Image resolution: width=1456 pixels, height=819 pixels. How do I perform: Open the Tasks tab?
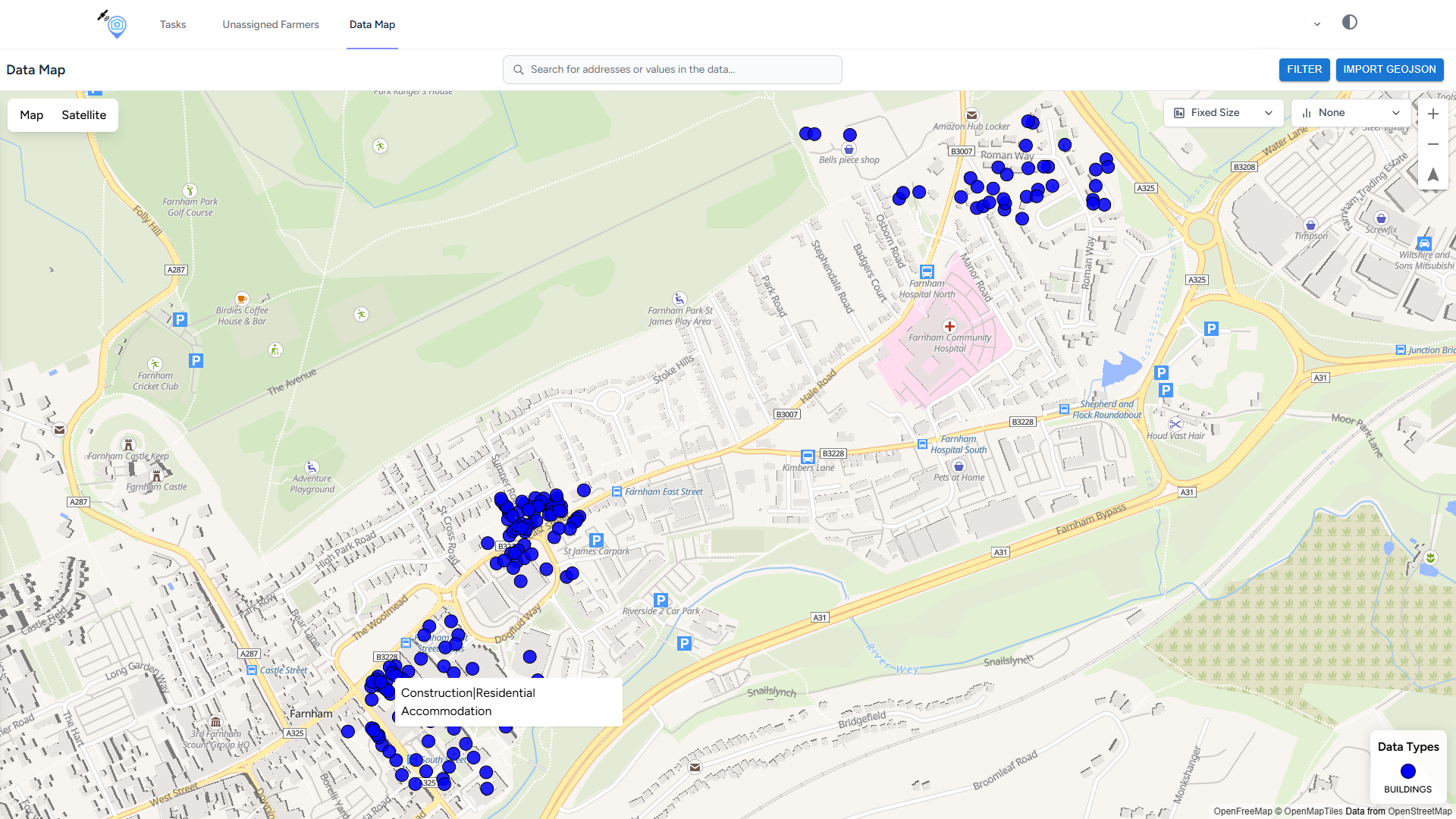coord(173,24)
